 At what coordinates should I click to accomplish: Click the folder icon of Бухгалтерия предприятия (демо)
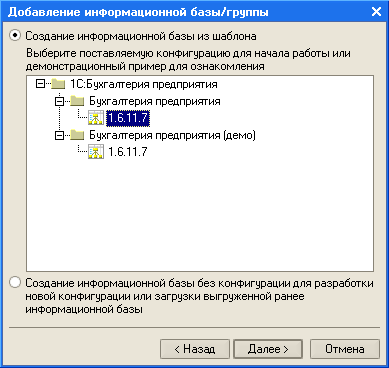pos(77,135)
